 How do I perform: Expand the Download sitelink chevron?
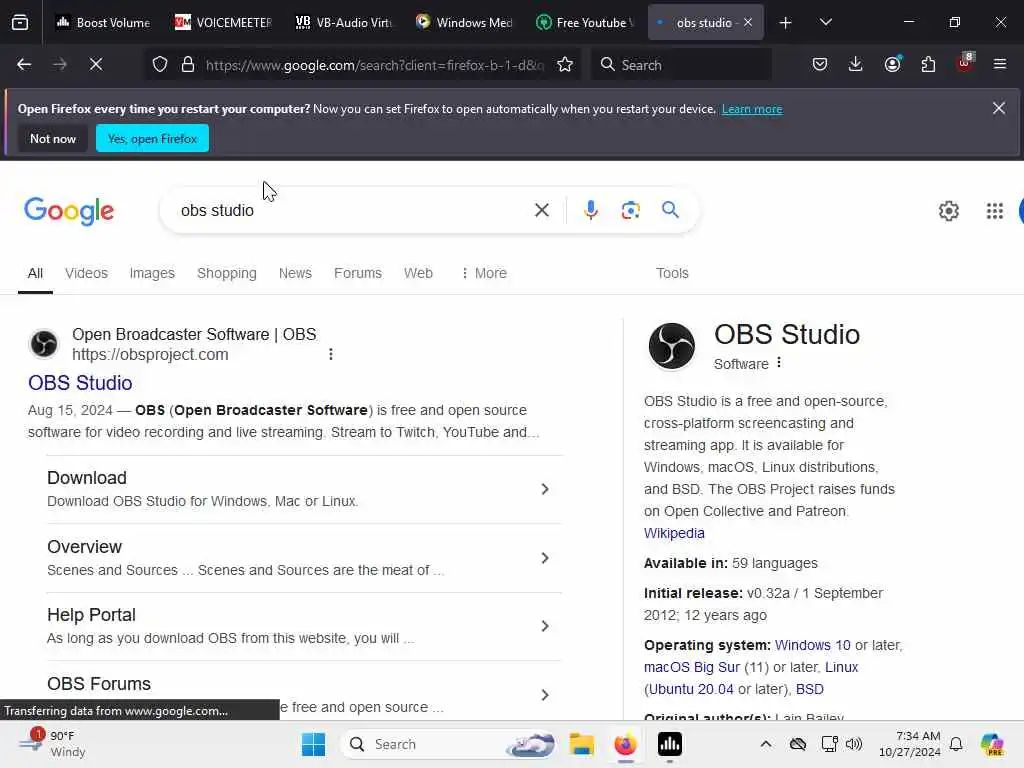545,489
